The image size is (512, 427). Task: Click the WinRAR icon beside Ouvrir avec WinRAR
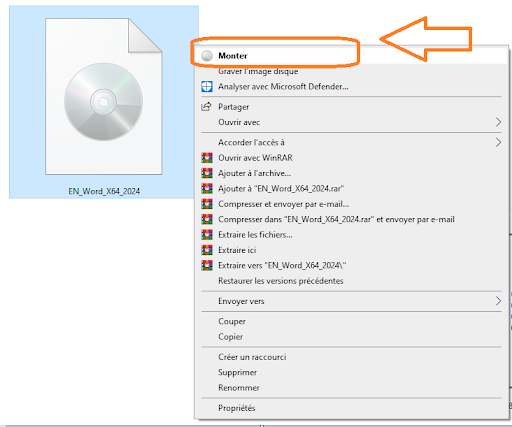tap(207, 158)
